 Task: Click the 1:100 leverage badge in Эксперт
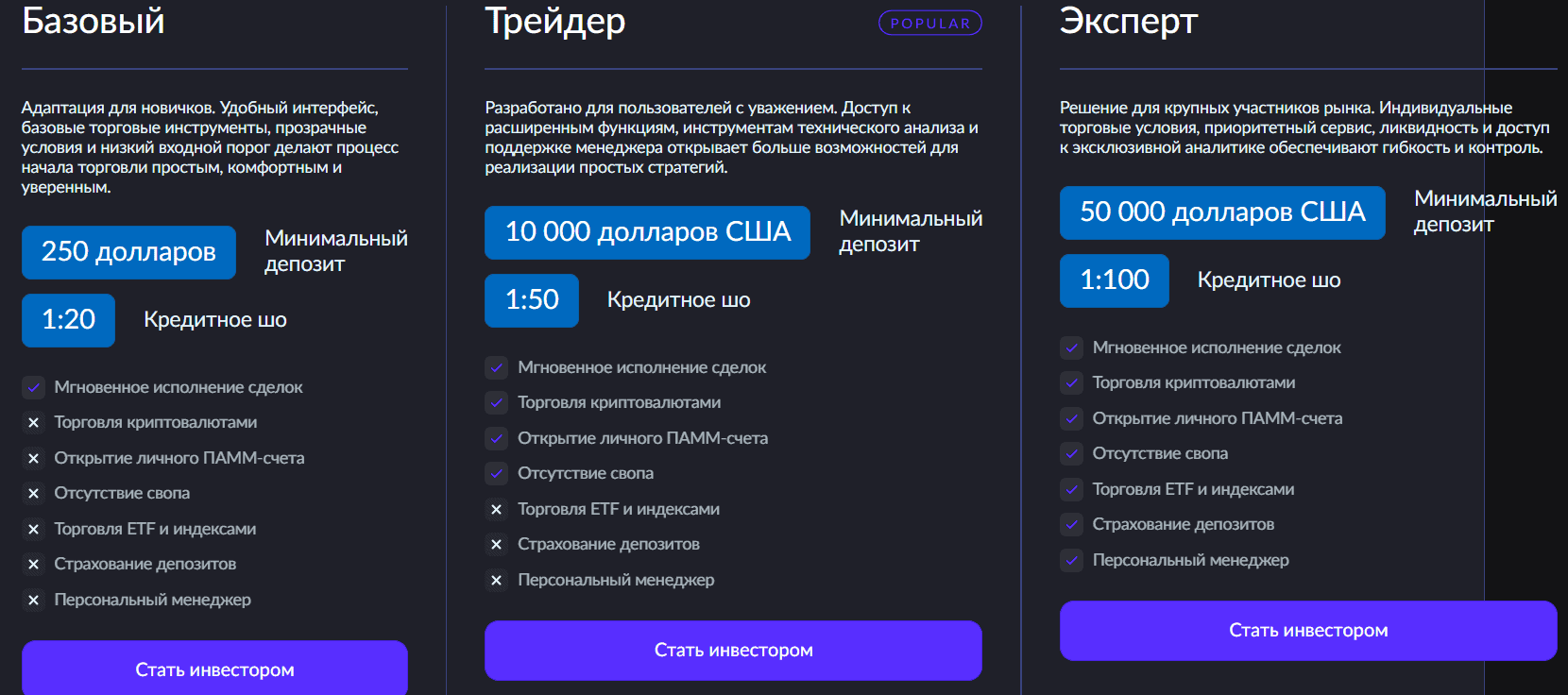tap(1114, 280)
